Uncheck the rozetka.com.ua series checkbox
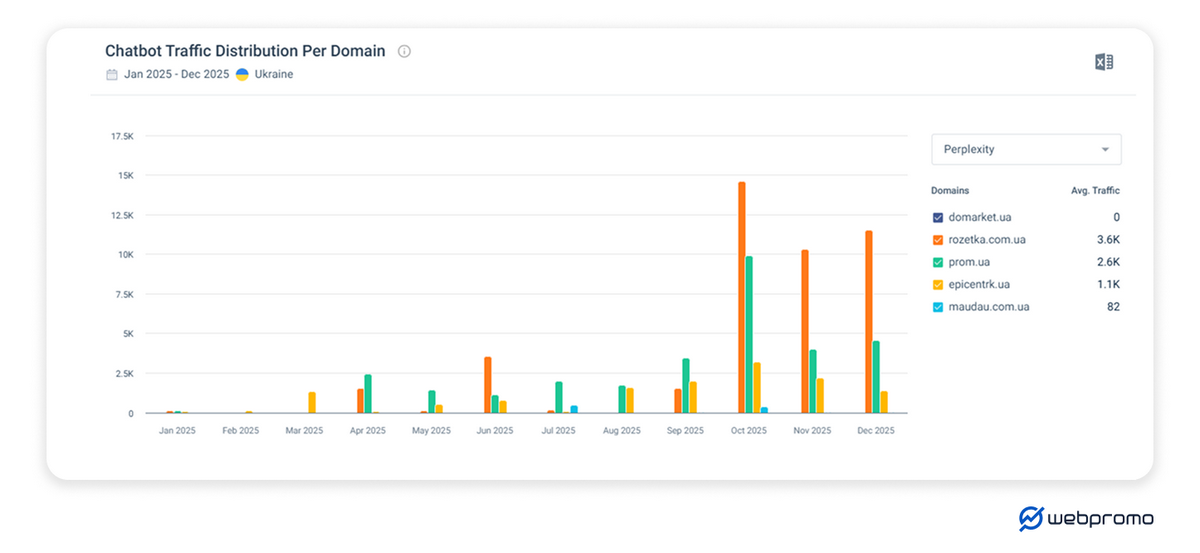This screenshot has height=553, width=1200. (937, 240)
